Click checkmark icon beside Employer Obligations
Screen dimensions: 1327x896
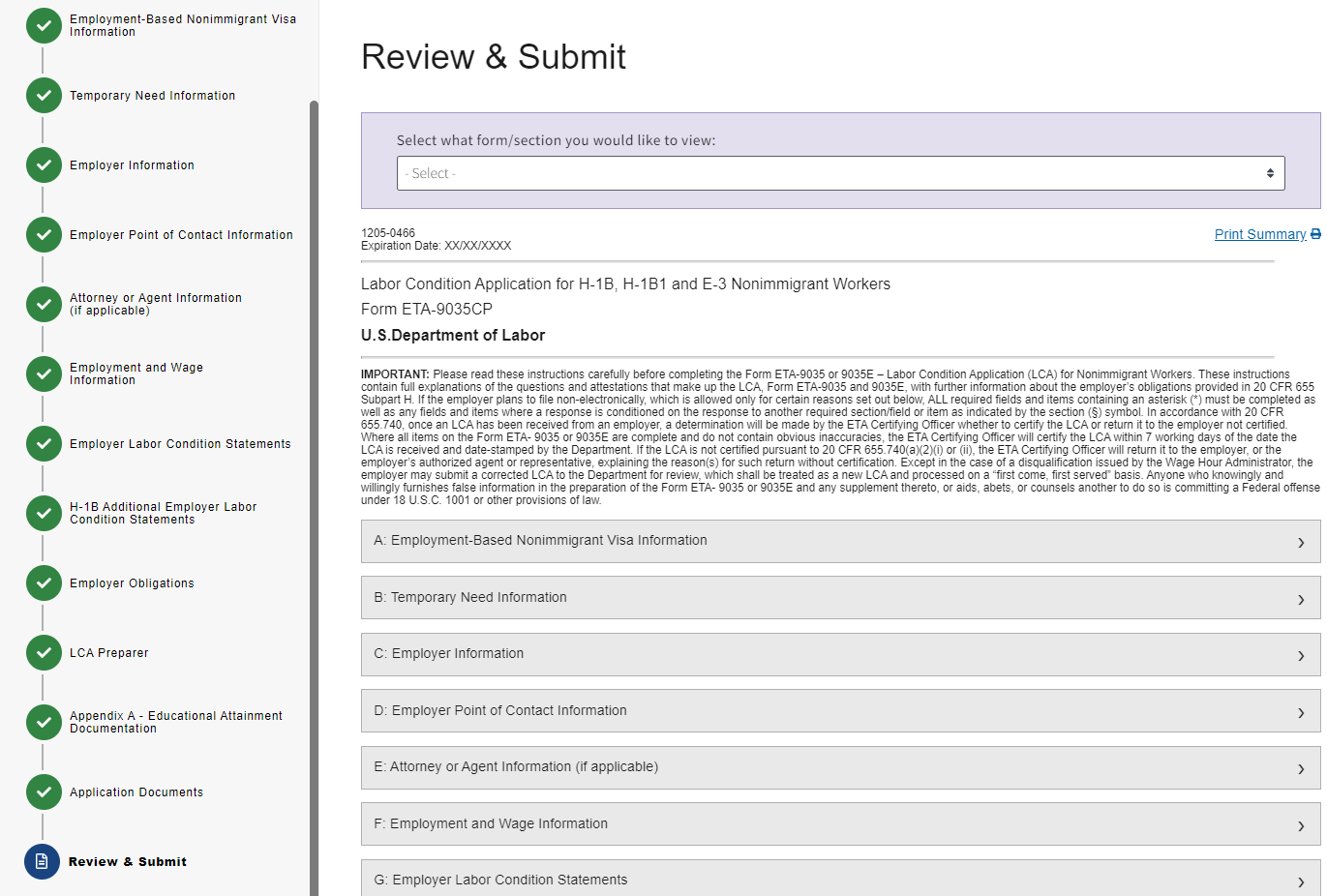44,583
